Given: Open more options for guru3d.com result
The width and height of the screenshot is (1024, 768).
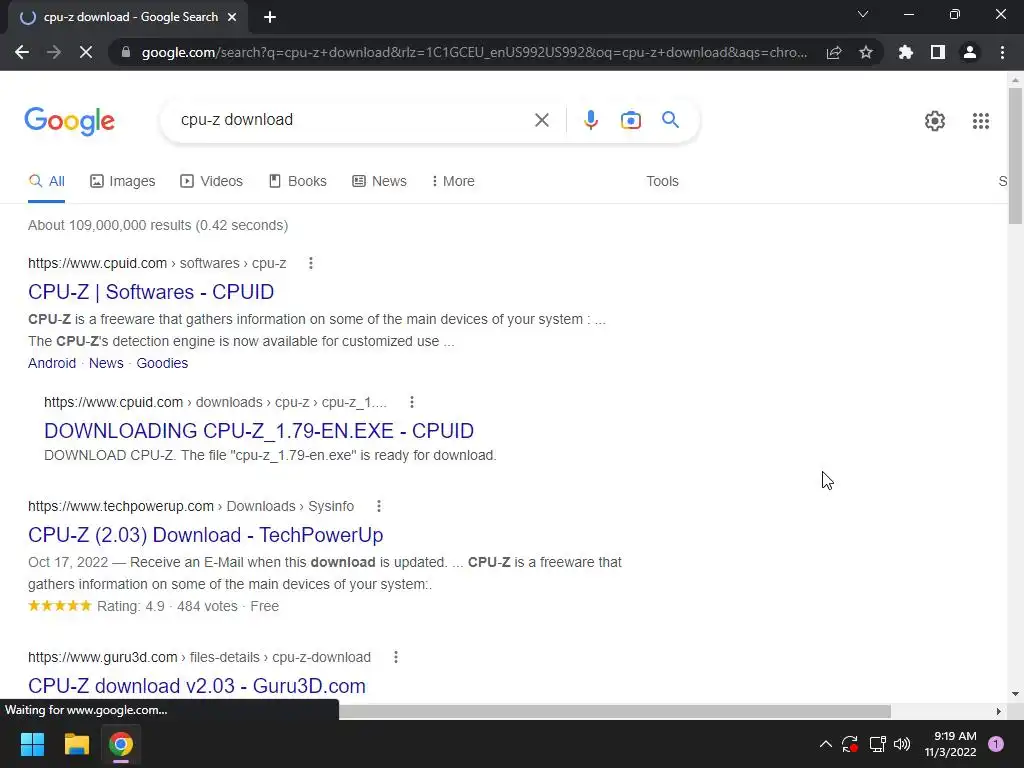Looking at the screenshot, I should point(396,657).
